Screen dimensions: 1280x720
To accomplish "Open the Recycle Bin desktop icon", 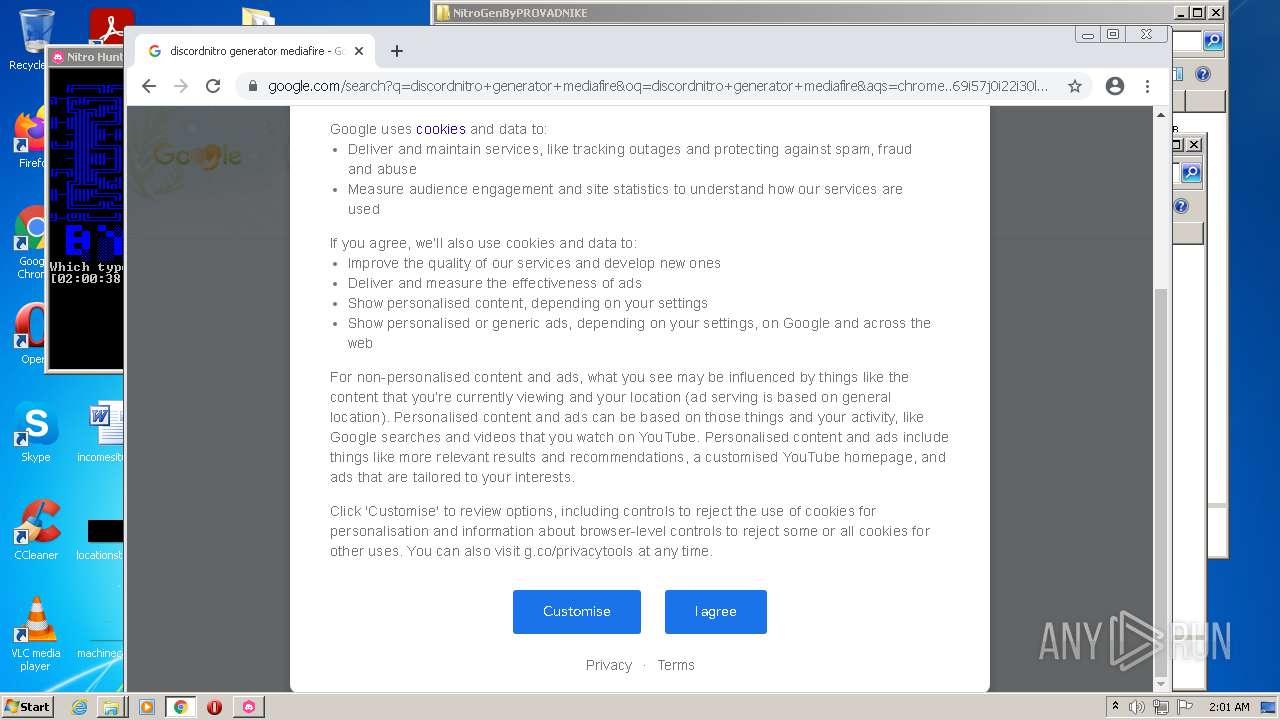I will (x=36, y=40).
